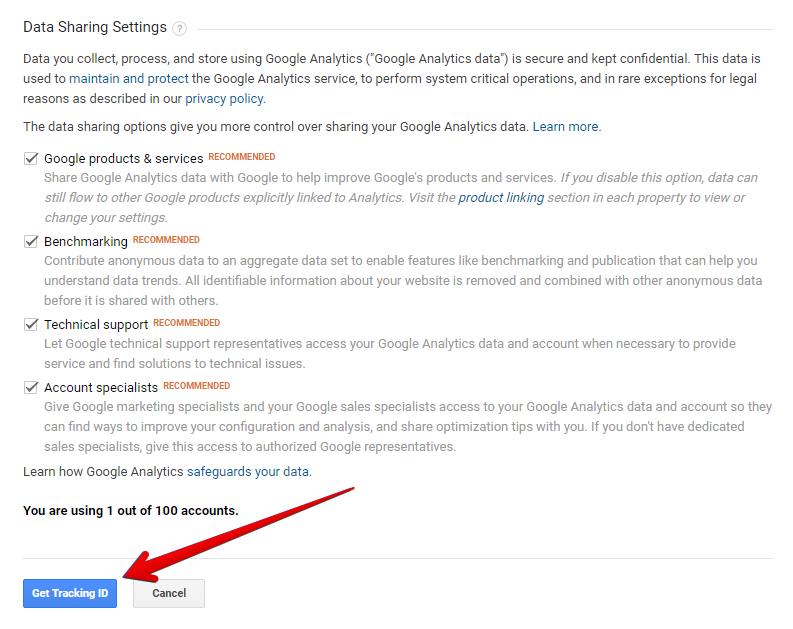Open the Data Sharing Settings help icon

(x=179, y=28)
